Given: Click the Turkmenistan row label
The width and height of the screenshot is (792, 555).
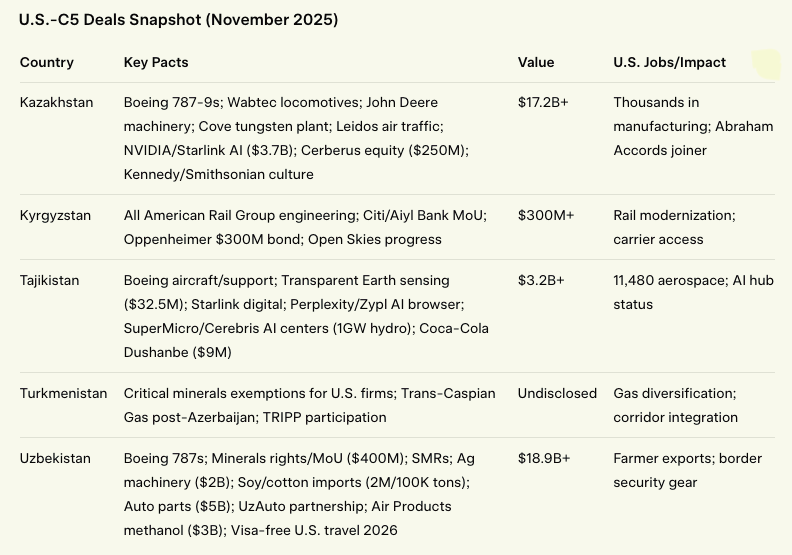Looking at the screenshot, I should (x=63, y=393).
